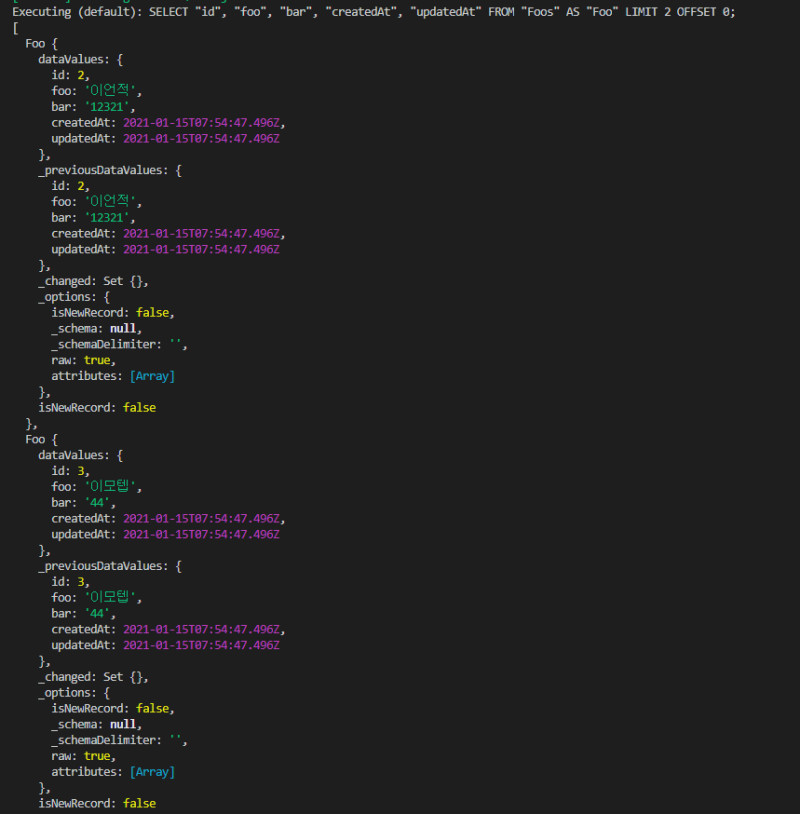Click [Array] attributes value in first Foo
Viewport: 800px width, 814px height.
tap(152, 376)
